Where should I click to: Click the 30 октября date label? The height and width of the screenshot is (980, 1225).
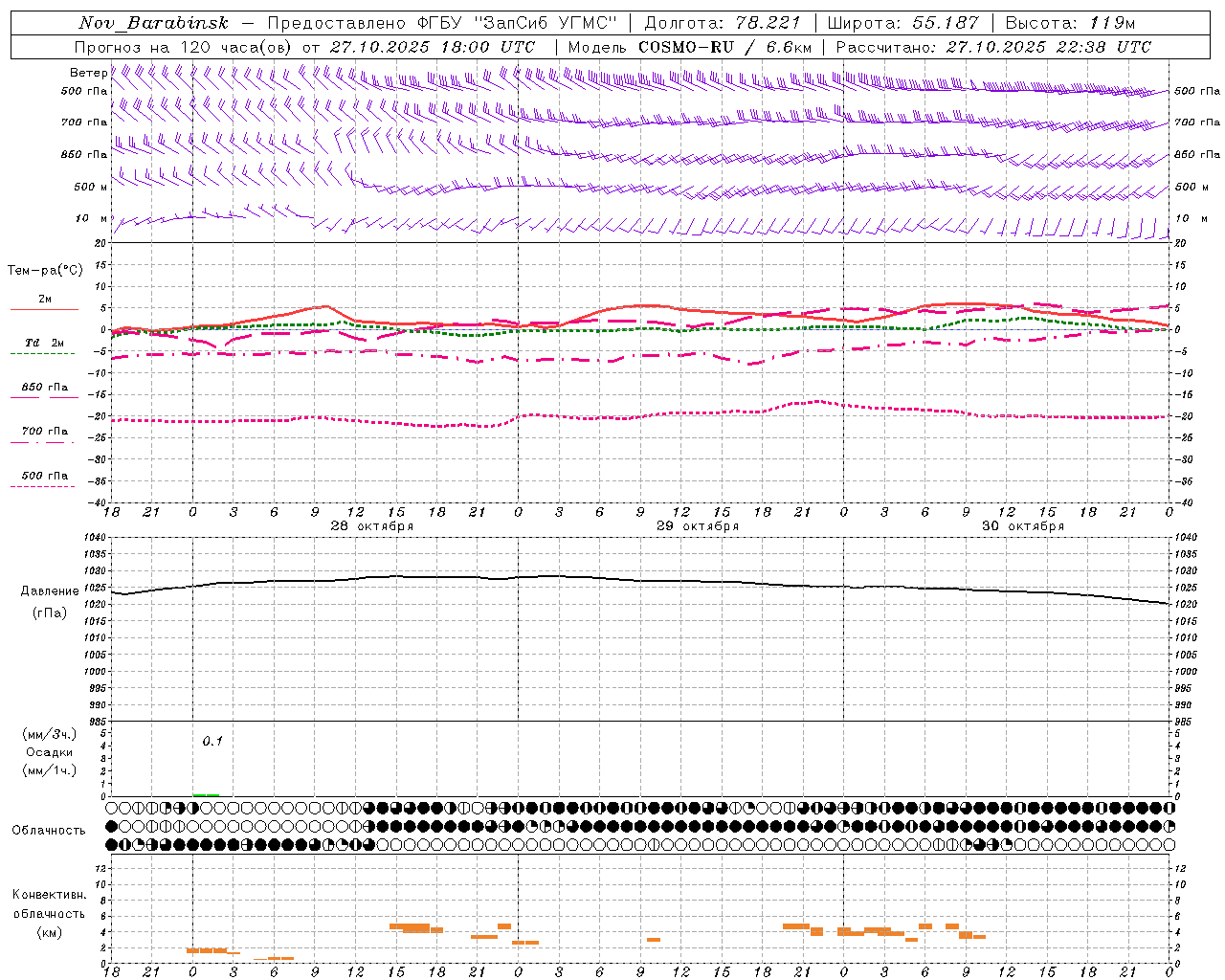(1022, 526)
